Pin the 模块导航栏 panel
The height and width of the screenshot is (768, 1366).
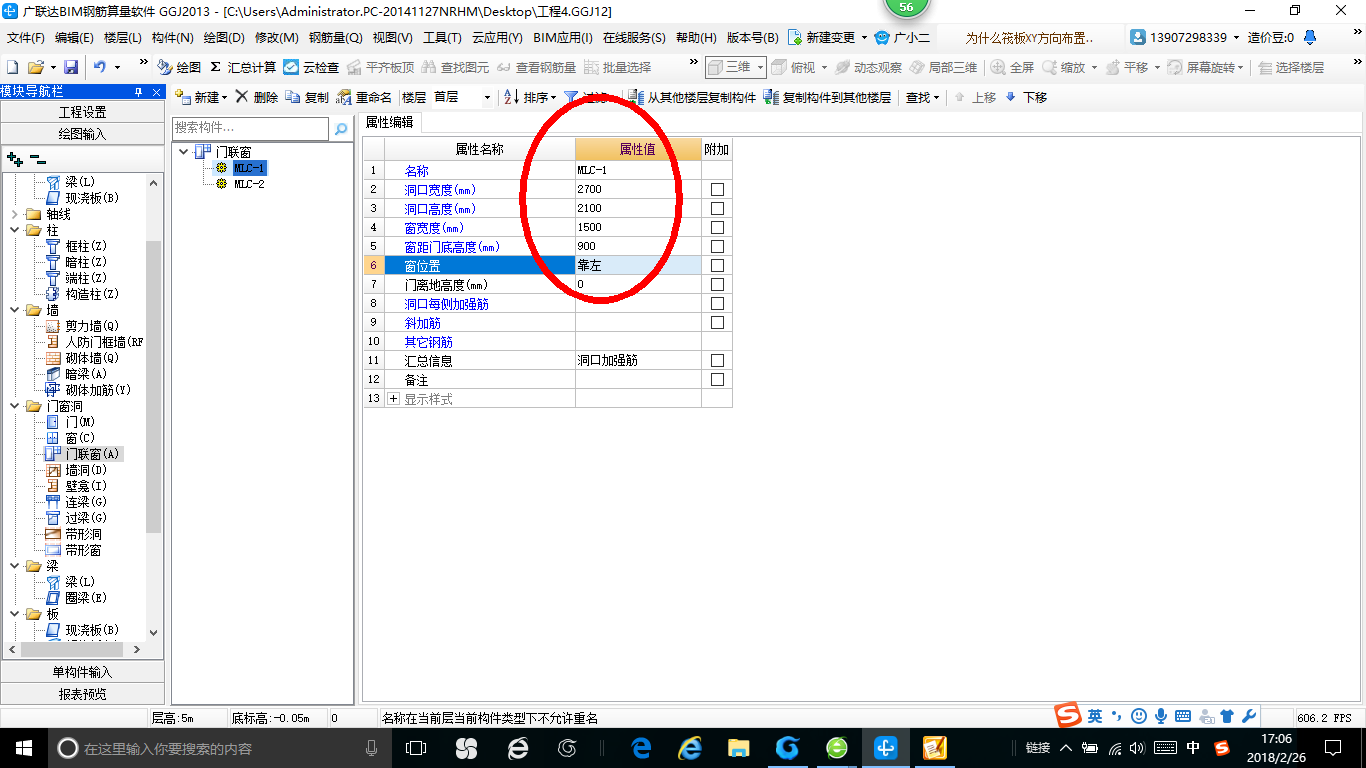click(139, 92)
